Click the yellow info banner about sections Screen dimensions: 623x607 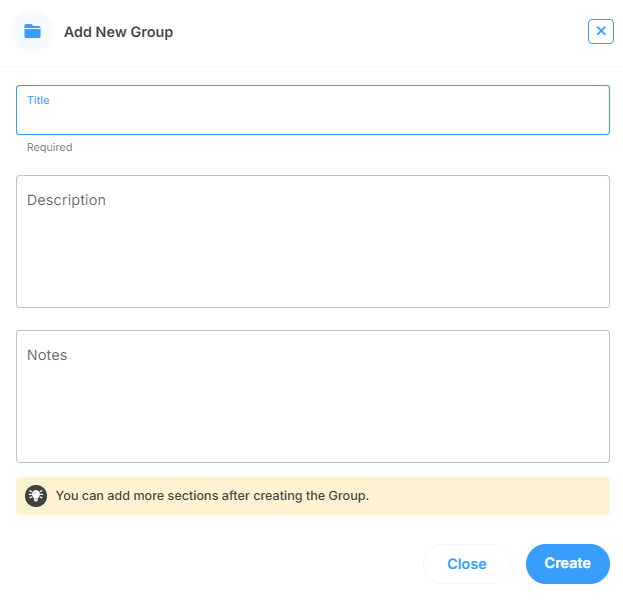coord(450,496)
